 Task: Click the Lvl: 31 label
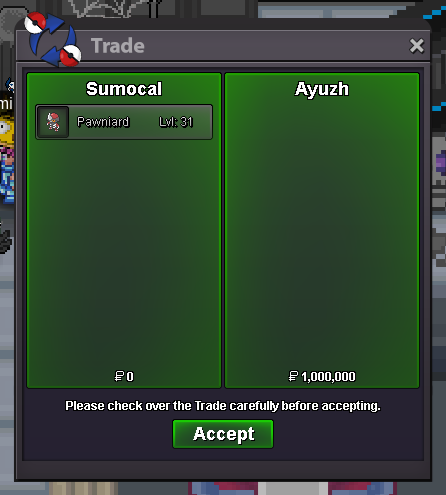(176, 122)
